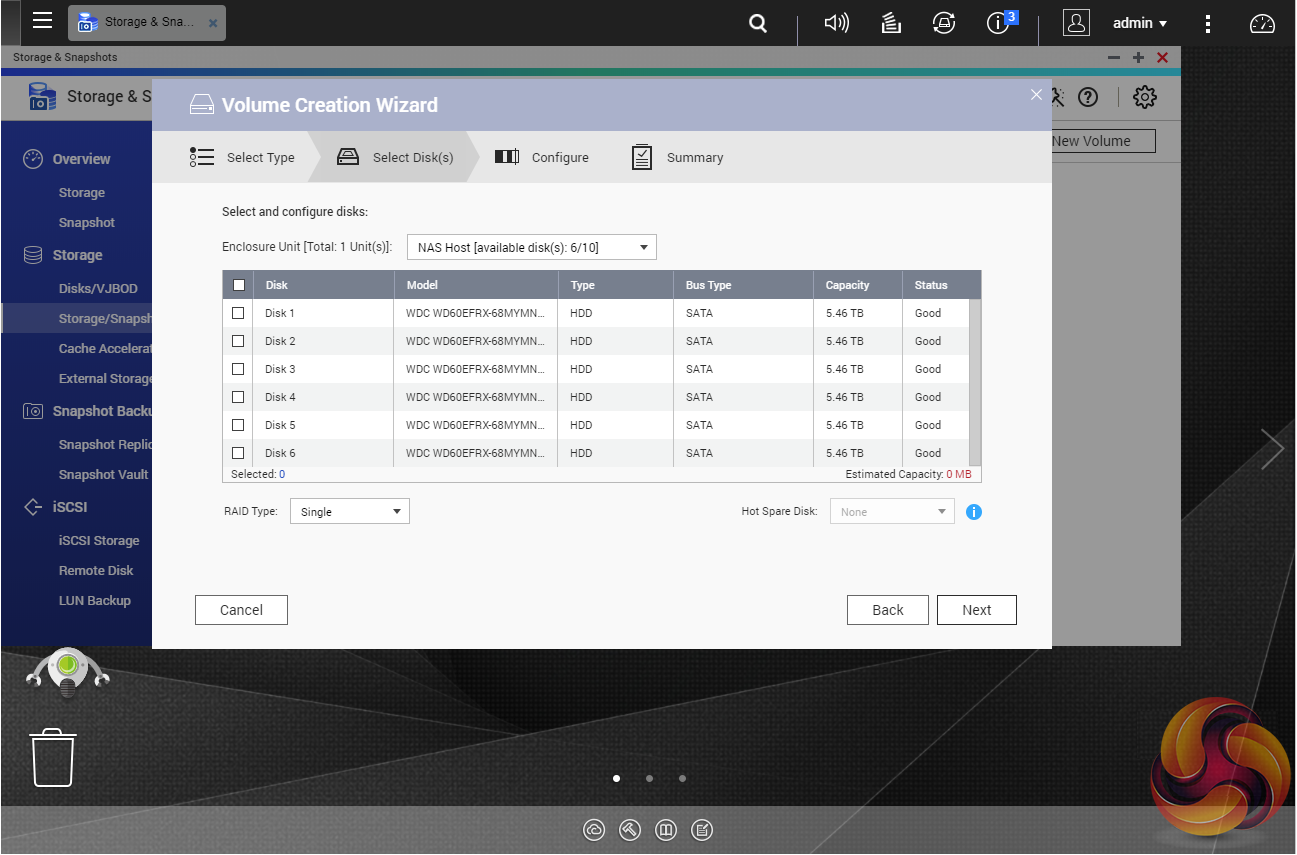Toggle the select-all disks header checkbox
Viewport: 1297px width, 855px height.
click(x=238, y=285)
